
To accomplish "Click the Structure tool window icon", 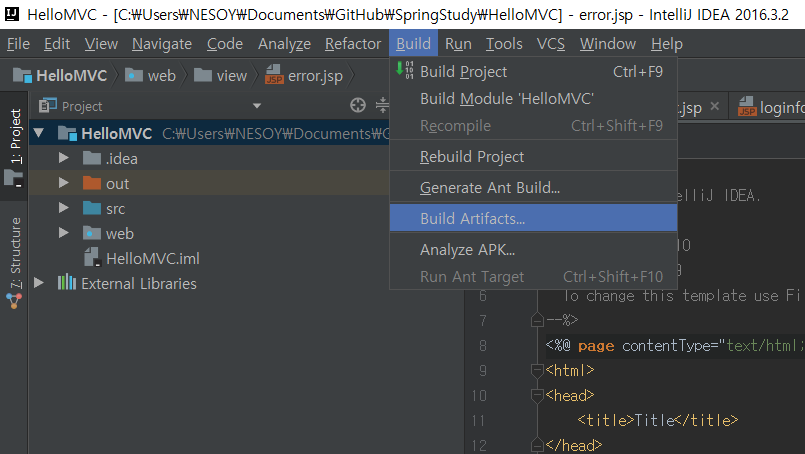I will click(14, 300).
